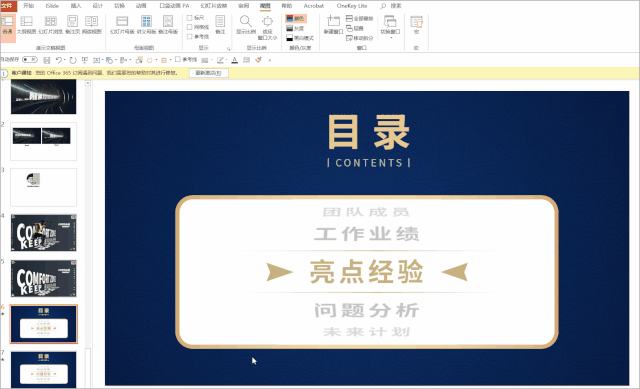Open the OneKey Lite tab
Viewport: 640px width, 389px height.
point(352,6)
